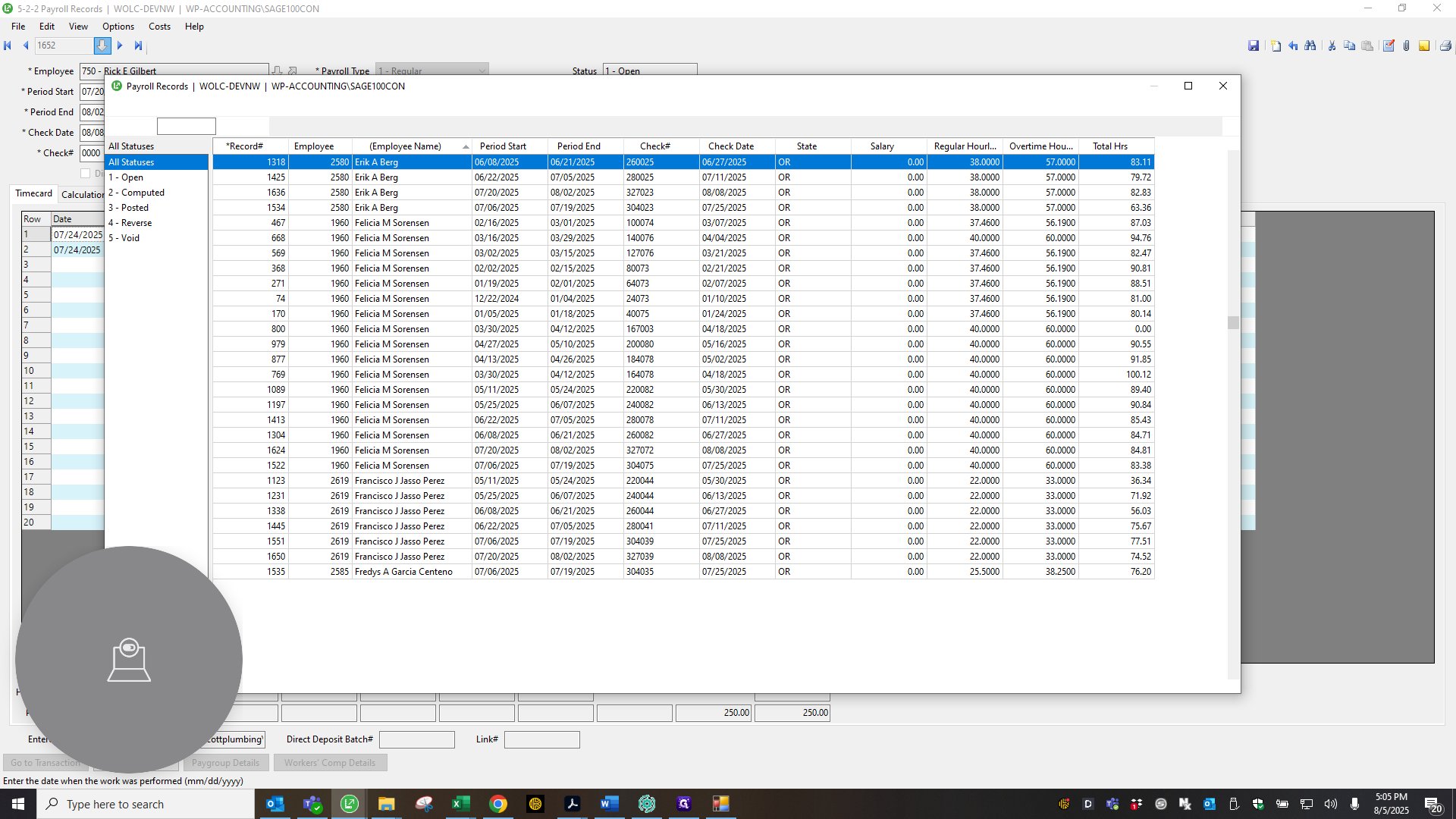
Task: Click the Windows Start button
Action: point(18,804)
